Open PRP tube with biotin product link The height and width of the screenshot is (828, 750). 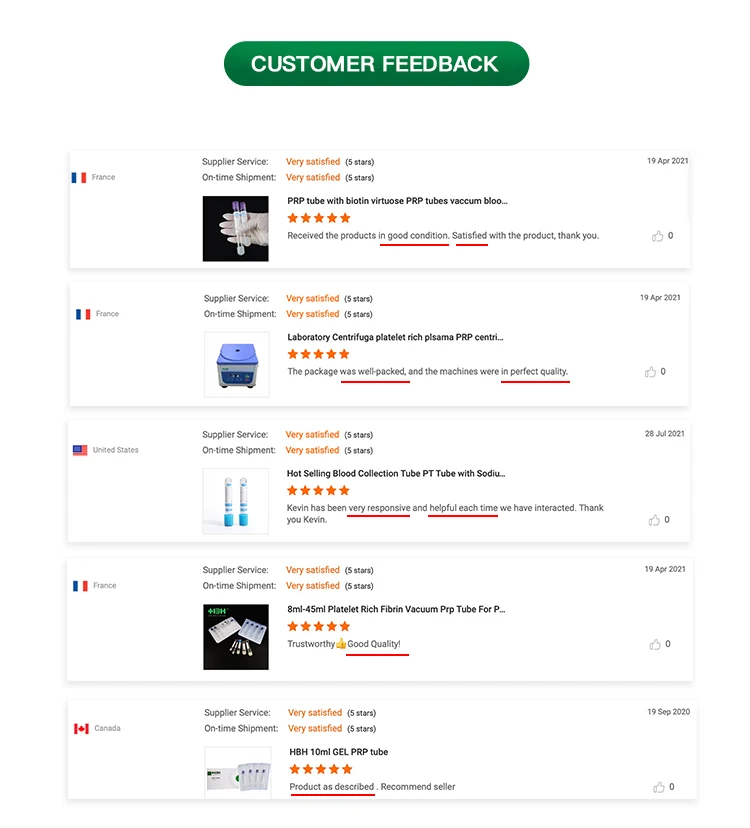(397, 200)
